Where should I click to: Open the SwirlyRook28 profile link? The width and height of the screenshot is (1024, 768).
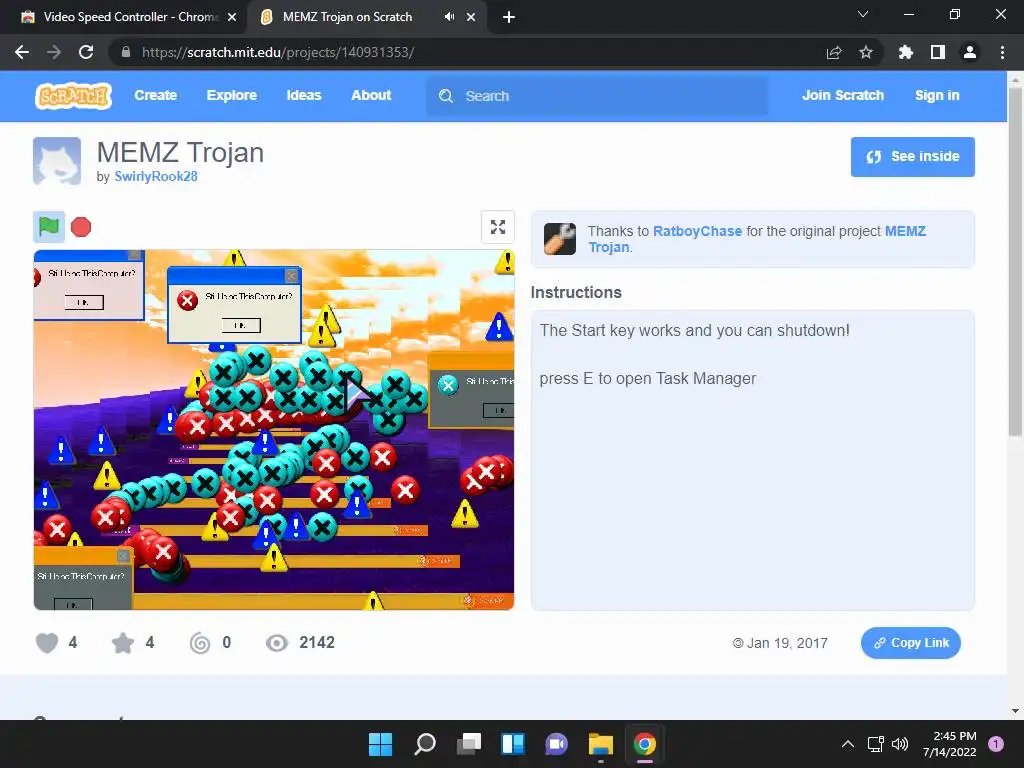click(155, 176)
